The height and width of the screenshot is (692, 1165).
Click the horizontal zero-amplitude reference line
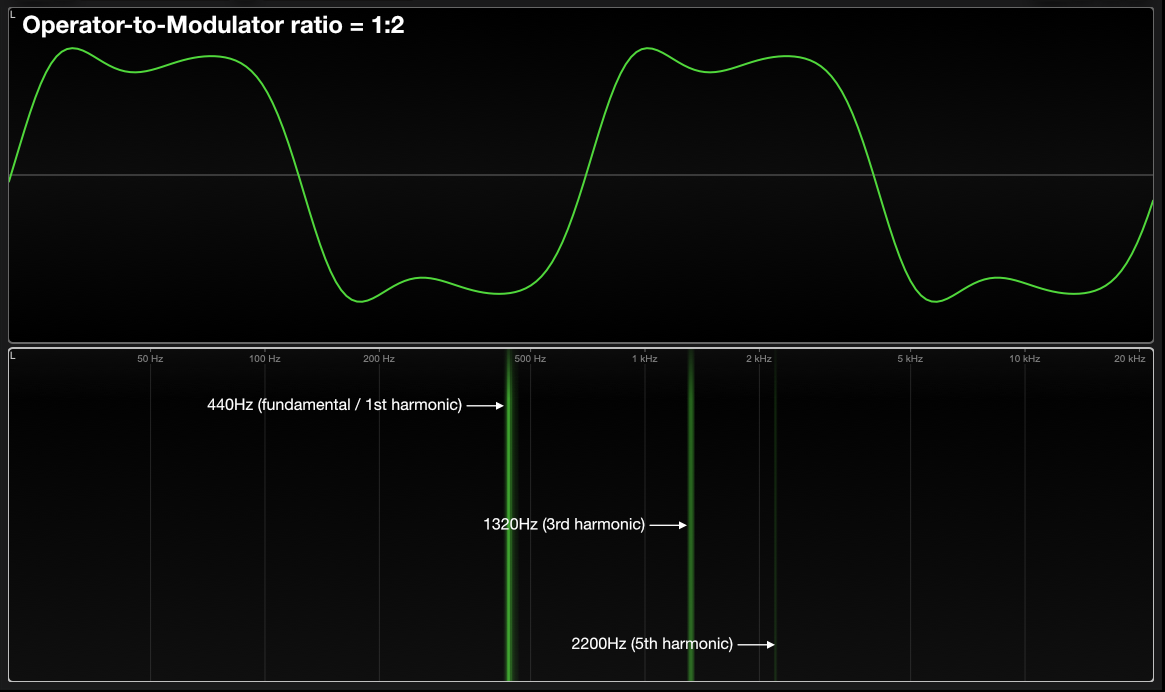coord(580,174)
